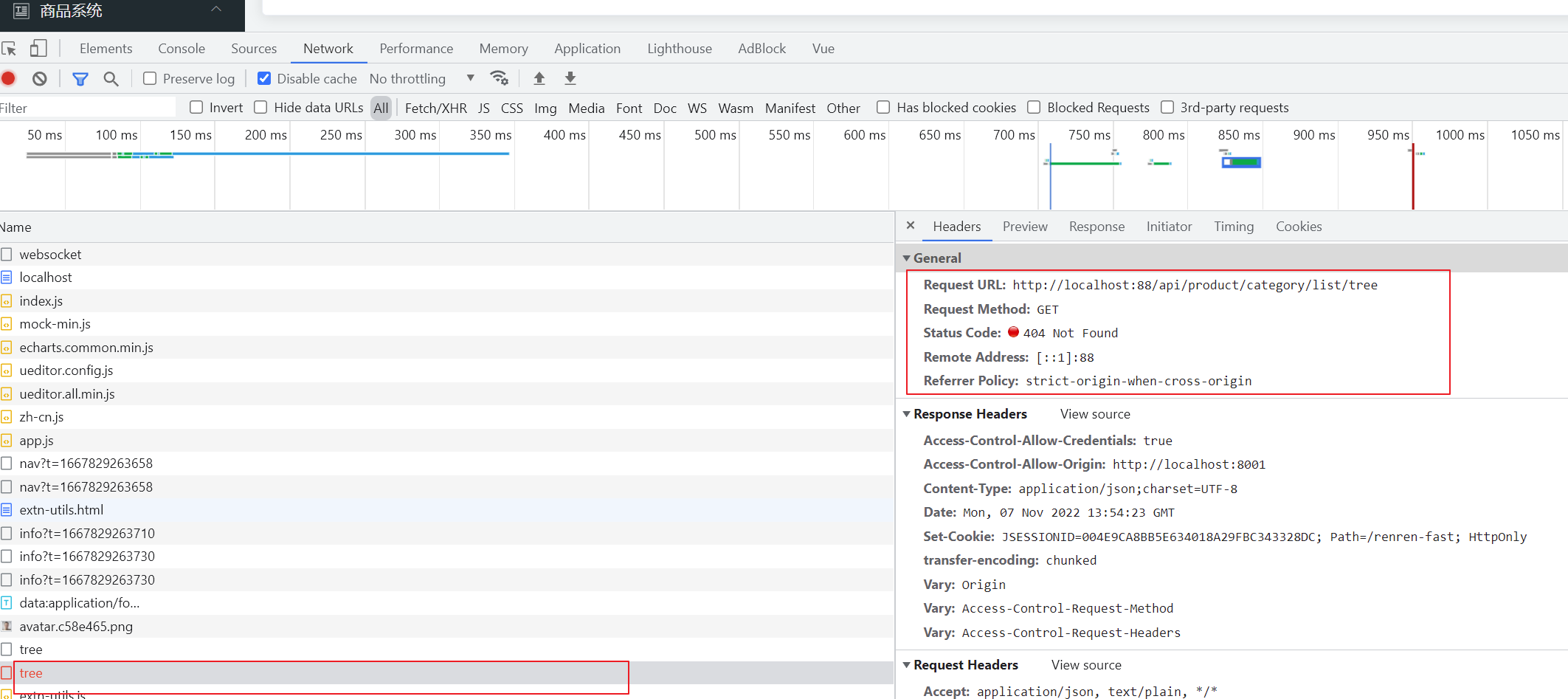Switch to the Console tab
The width and height of the screenshot is (1568, 699).
pos(182,49)
